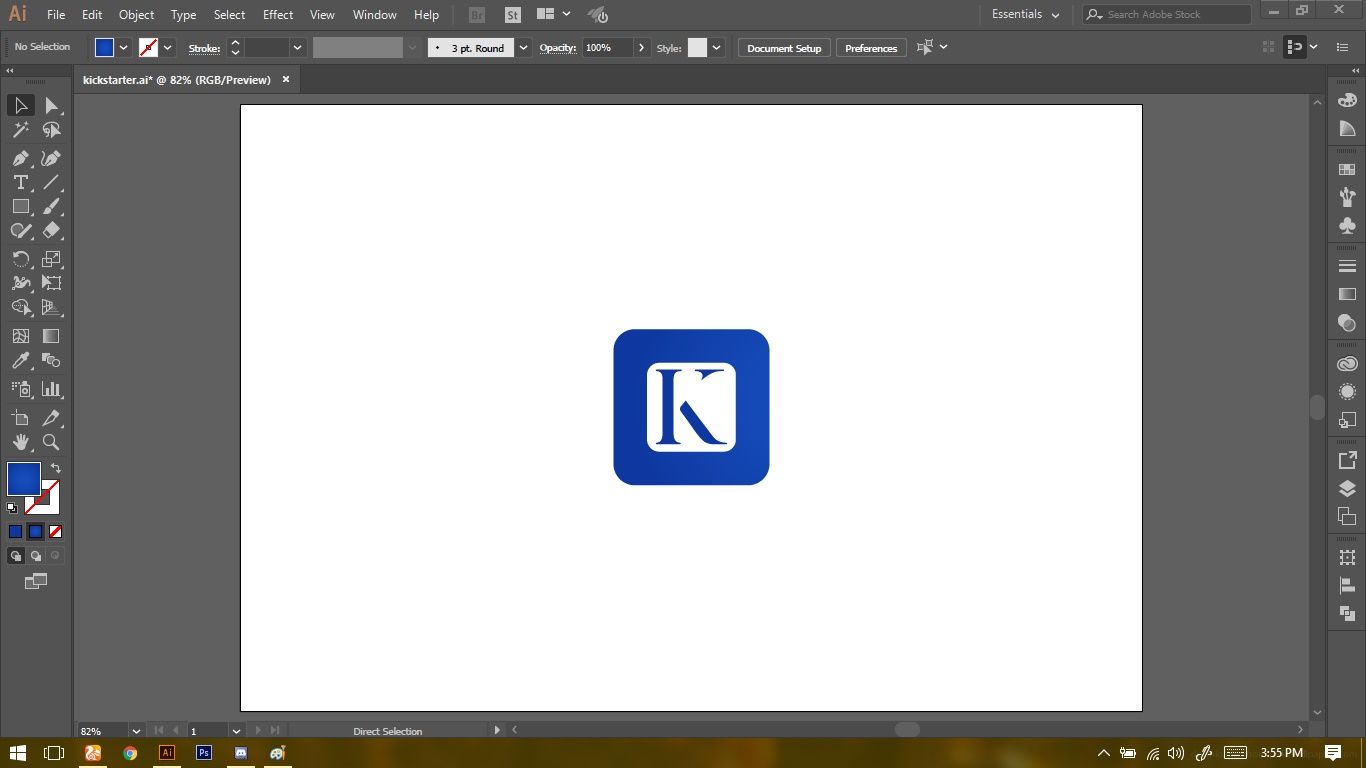
Task: Click the Opacity label link
Action: [x=558, y=48]
